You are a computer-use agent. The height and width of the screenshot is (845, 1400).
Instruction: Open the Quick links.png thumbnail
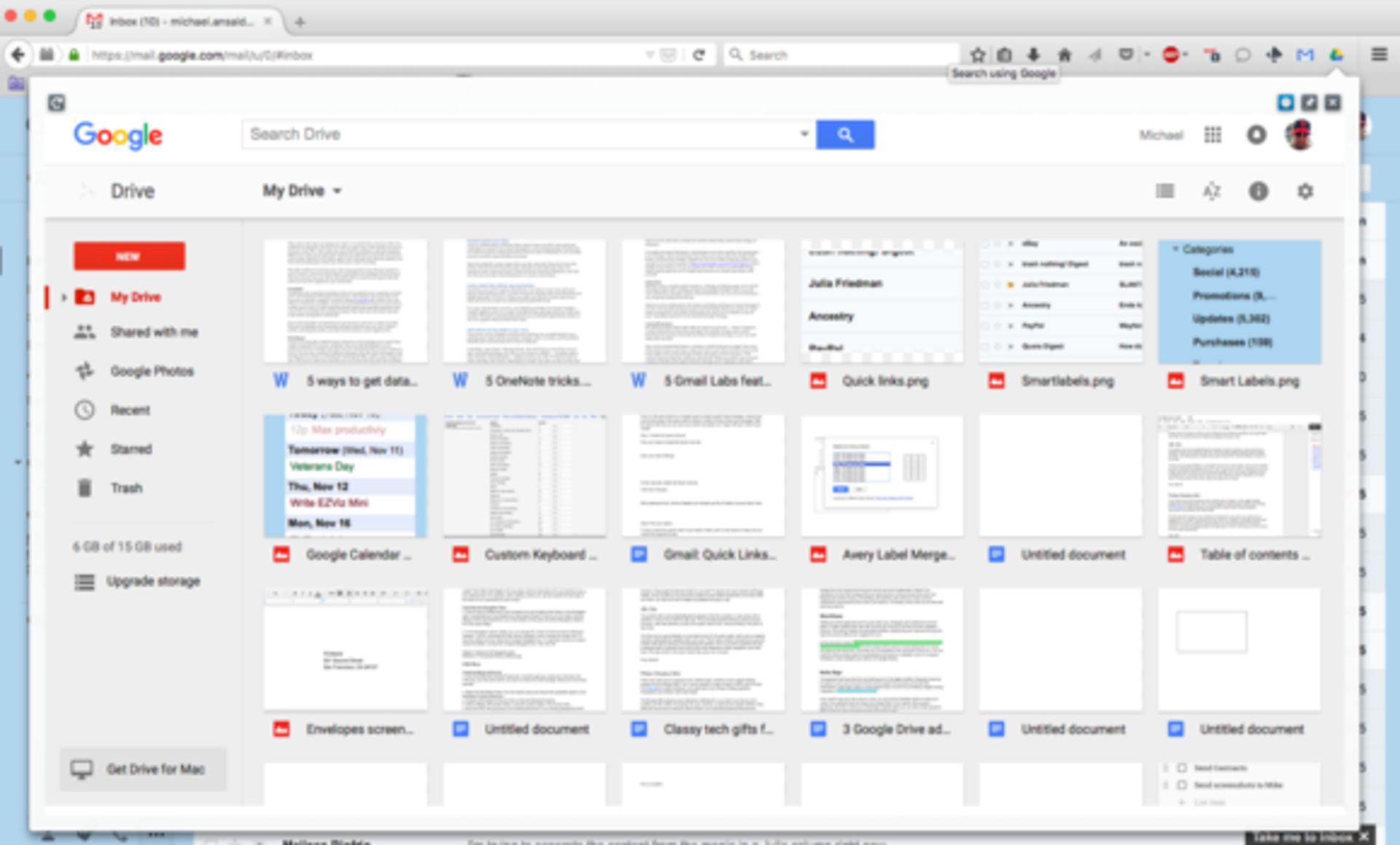882,302
